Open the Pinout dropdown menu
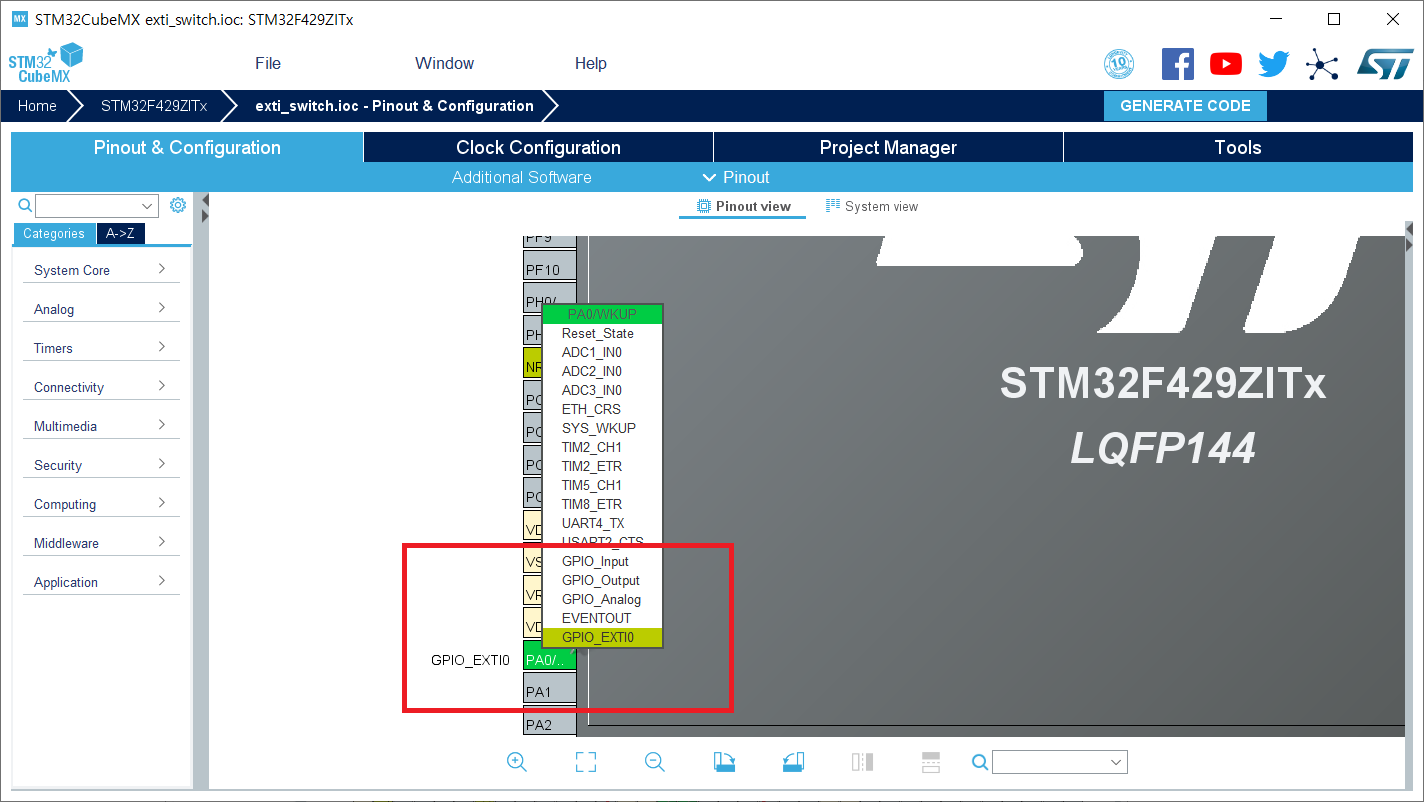This screenshot has height=802, width=1424. pyautogui.click(x=736, y=177)
